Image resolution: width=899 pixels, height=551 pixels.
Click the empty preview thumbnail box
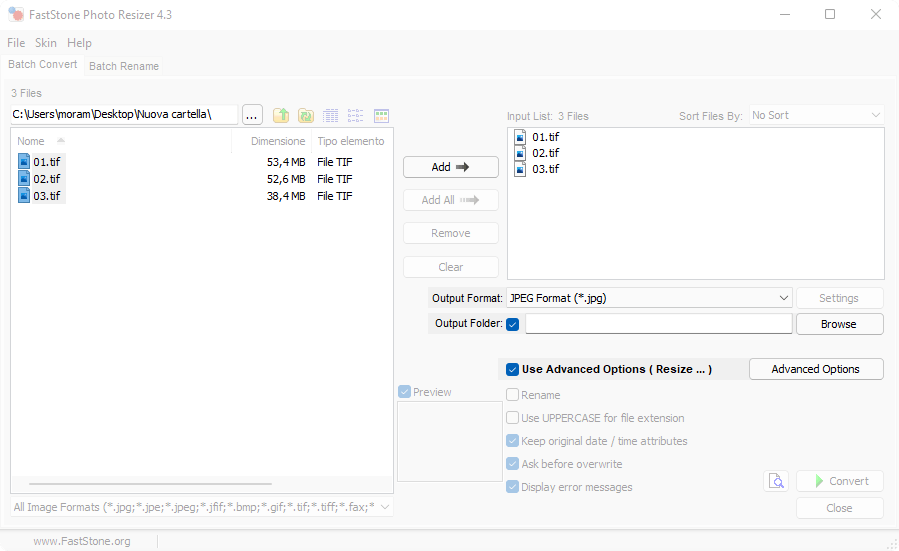coord(450,441)
